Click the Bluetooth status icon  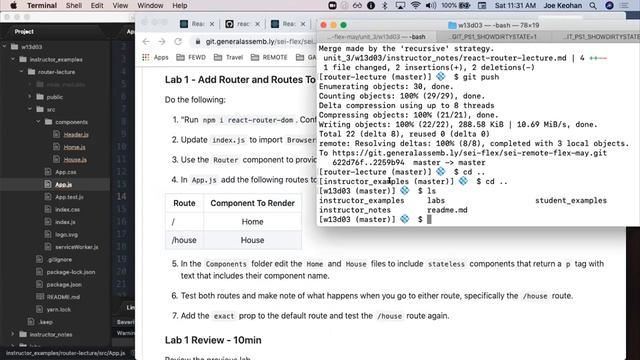click(384, 5)
